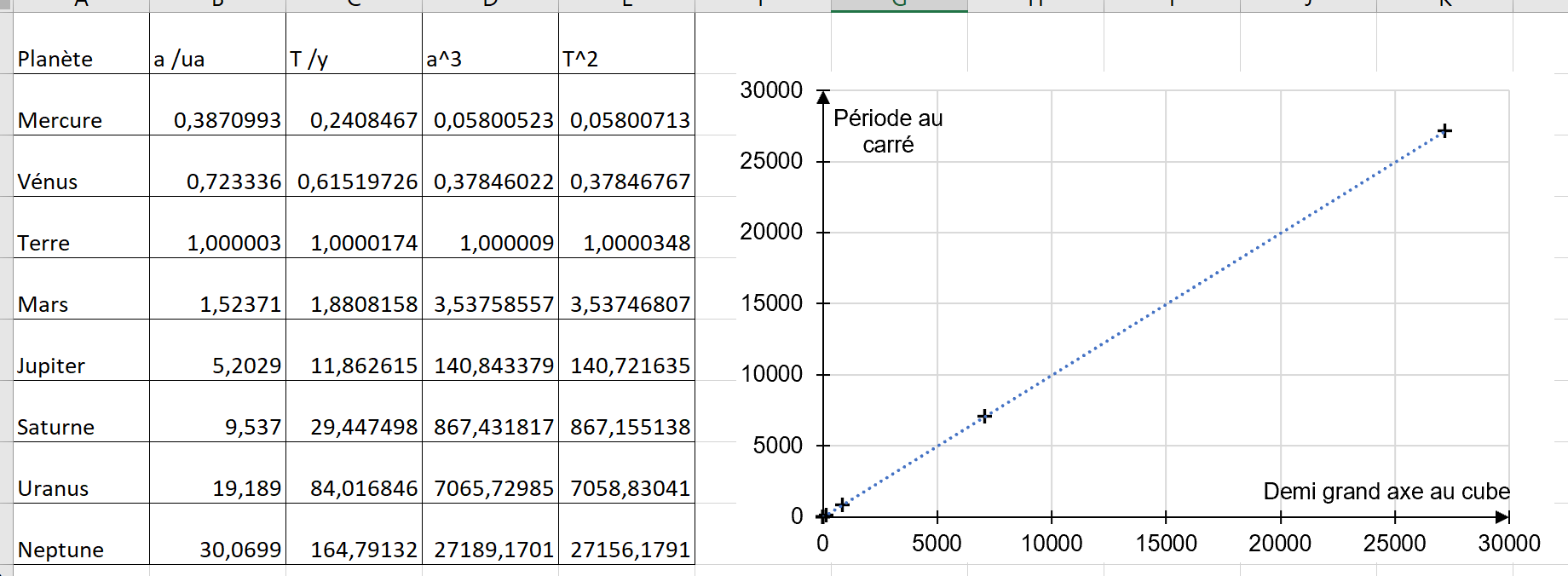Click the horizontal axis label 20000
The width and height of the screenshot is (1568, 576).
[x=1280, y=544]
